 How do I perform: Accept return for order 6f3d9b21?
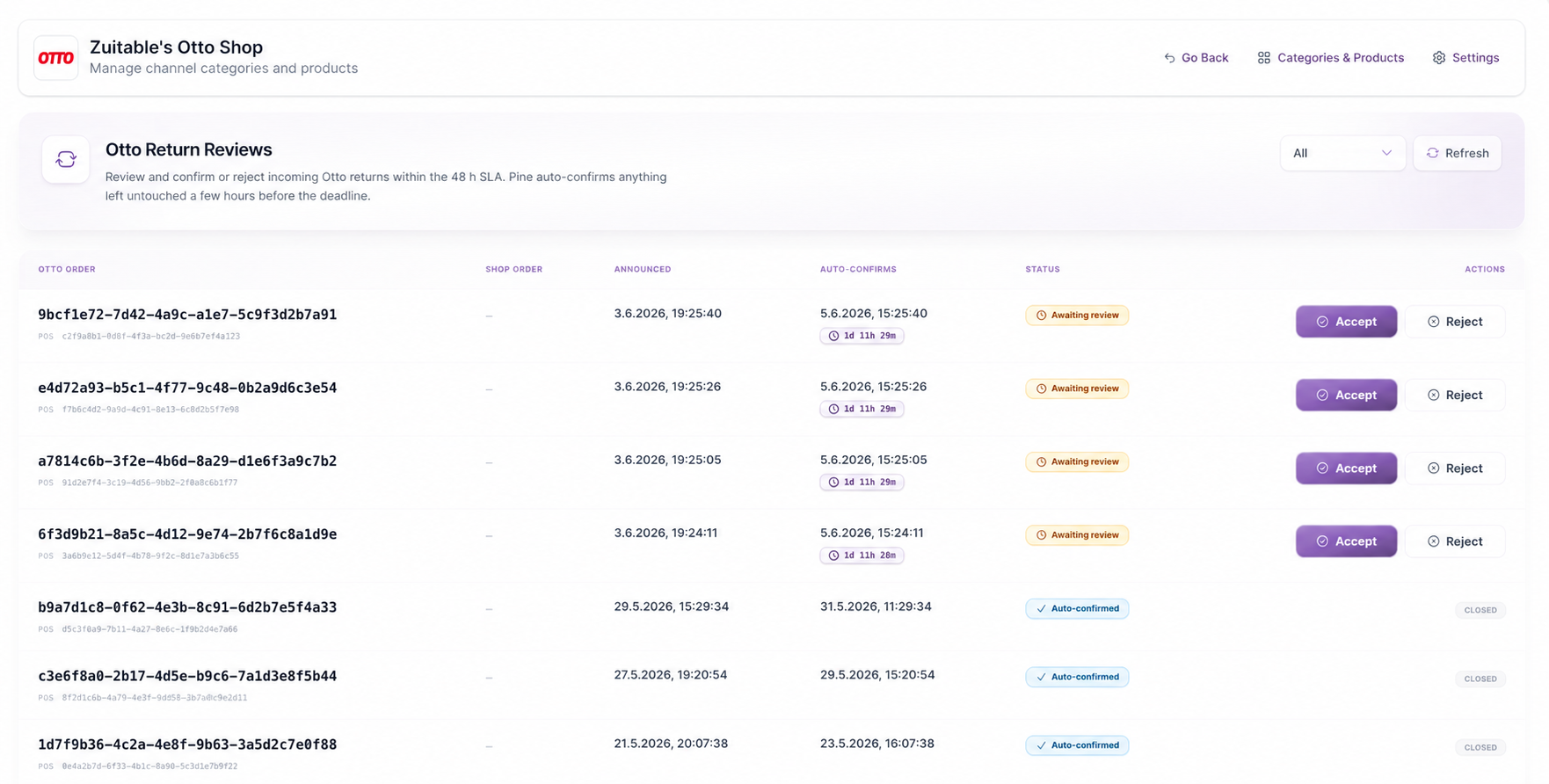tap(1346, 541)
